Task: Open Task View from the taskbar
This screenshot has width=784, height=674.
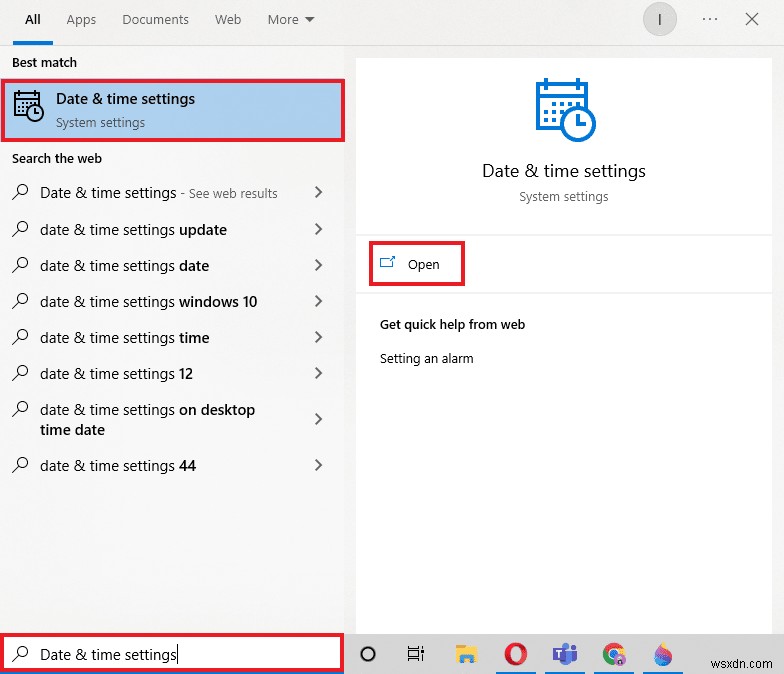Action: pyautogui.click(x=416, y=654)
